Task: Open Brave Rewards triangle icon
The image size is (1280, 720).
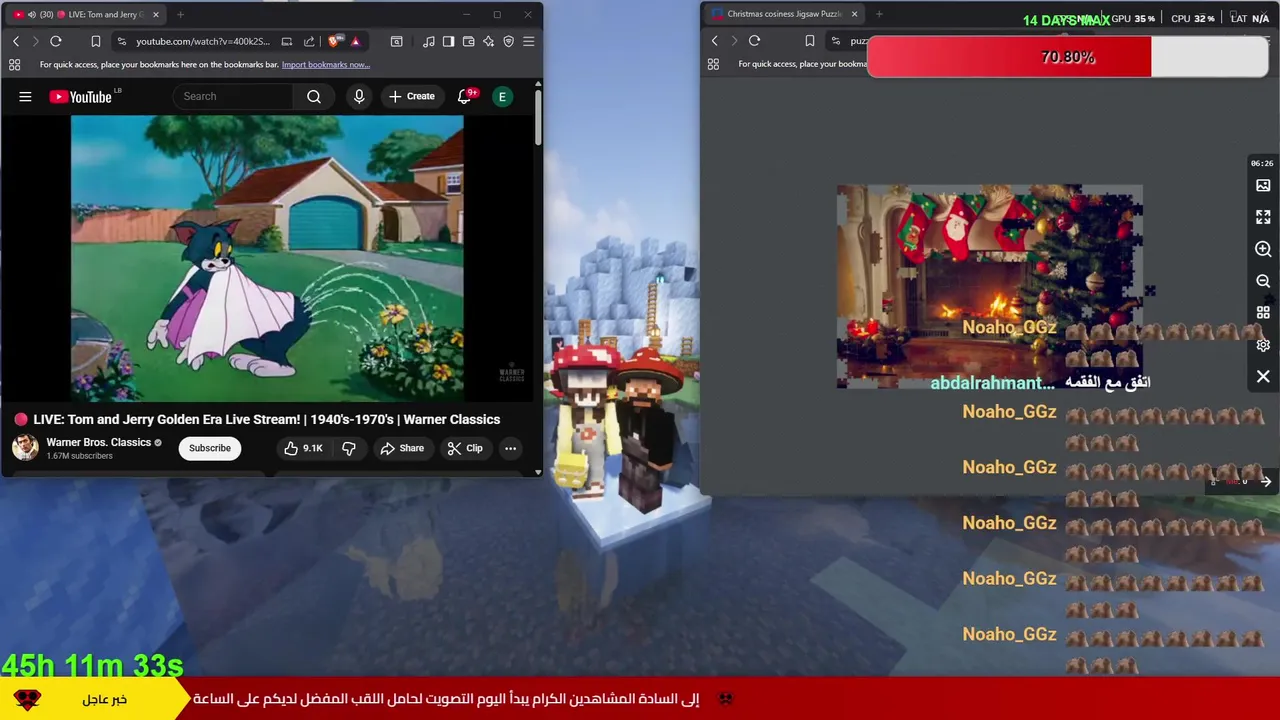Action: point(355,41)
